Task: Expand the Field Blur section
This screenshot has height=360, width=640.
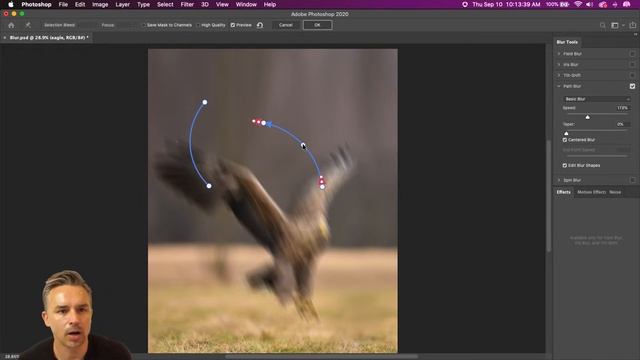Action: coord(559,54)
